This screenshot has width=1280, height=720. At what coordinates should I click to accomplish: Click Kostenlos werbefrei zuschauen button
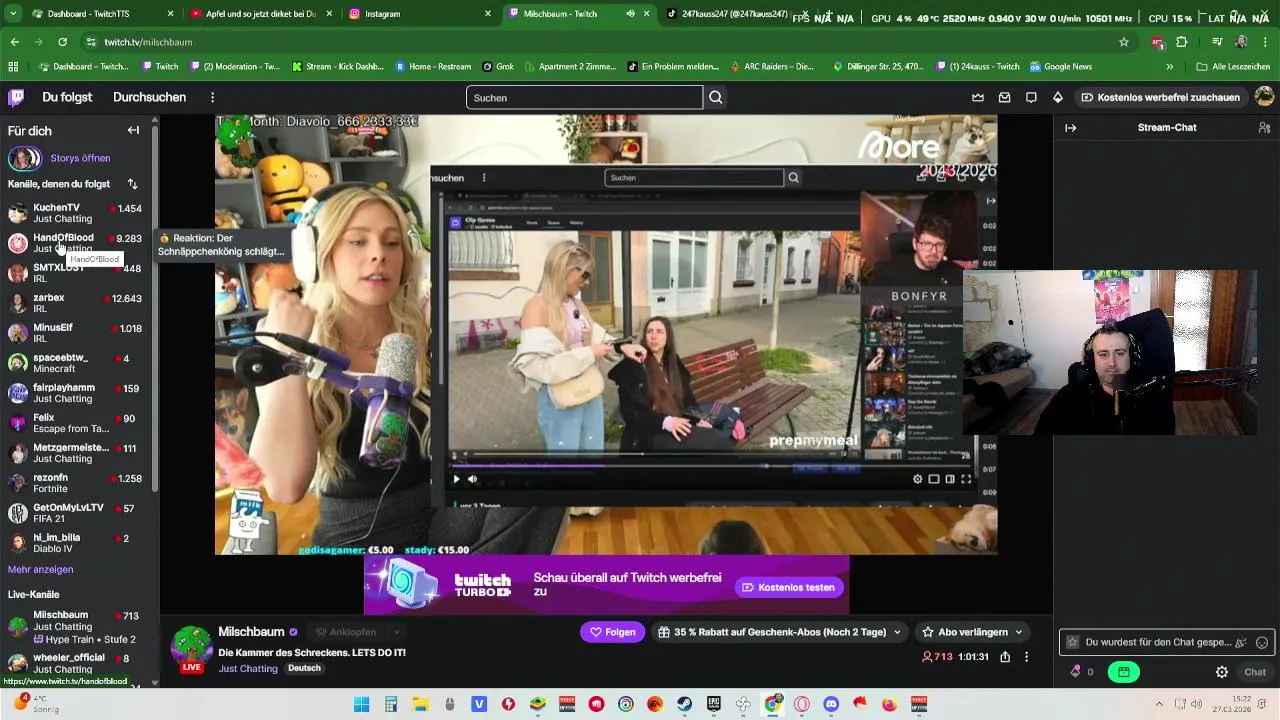1160,97
